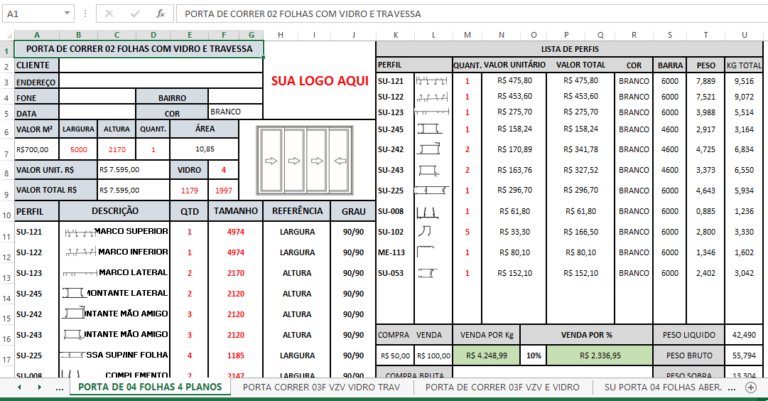Screen dimensions: 768x401
Task: Click the Cancel entry X icon
Action: point(109,14)
